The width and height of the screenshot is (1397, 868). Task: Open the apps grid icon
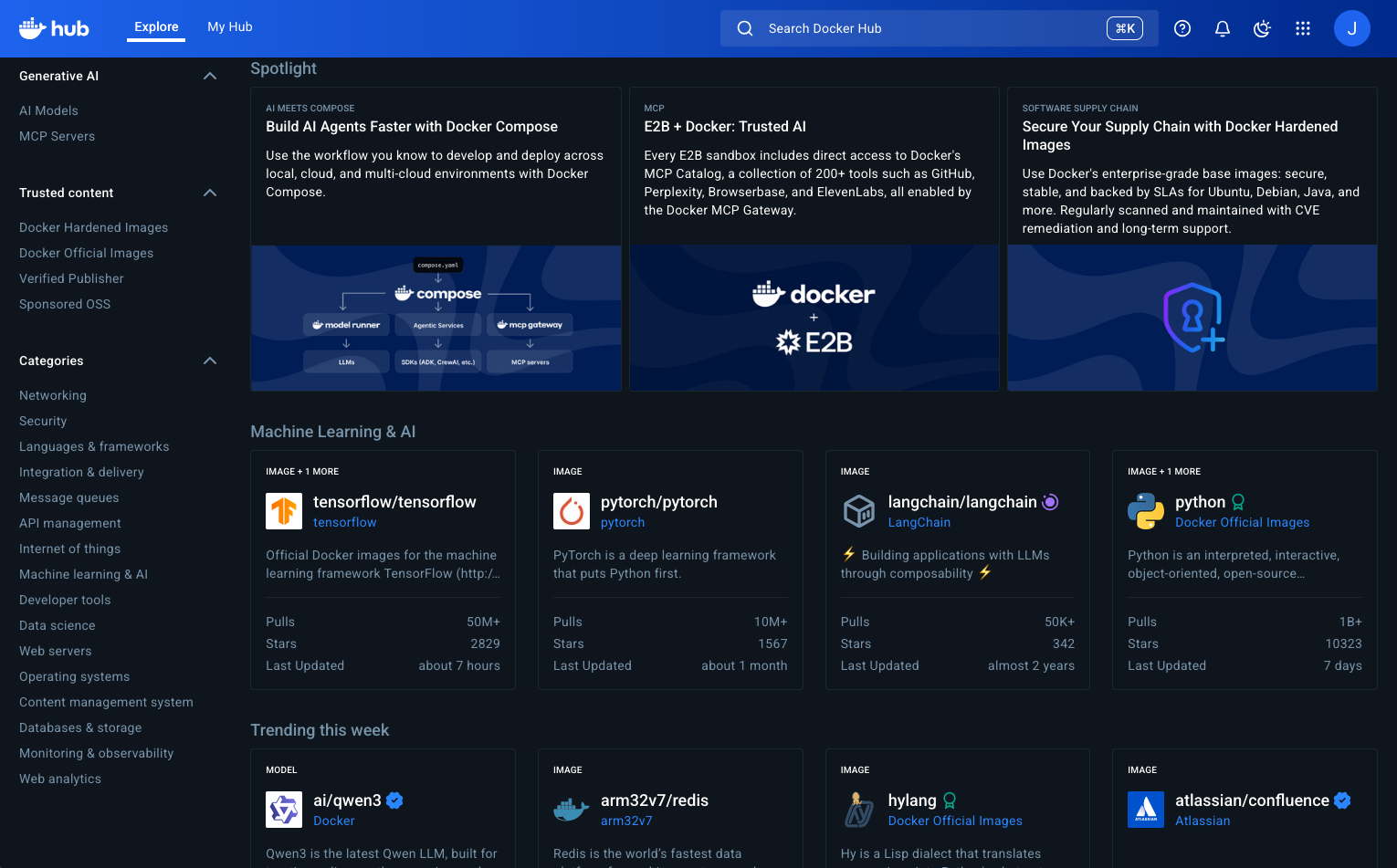tap(1302, 28)
